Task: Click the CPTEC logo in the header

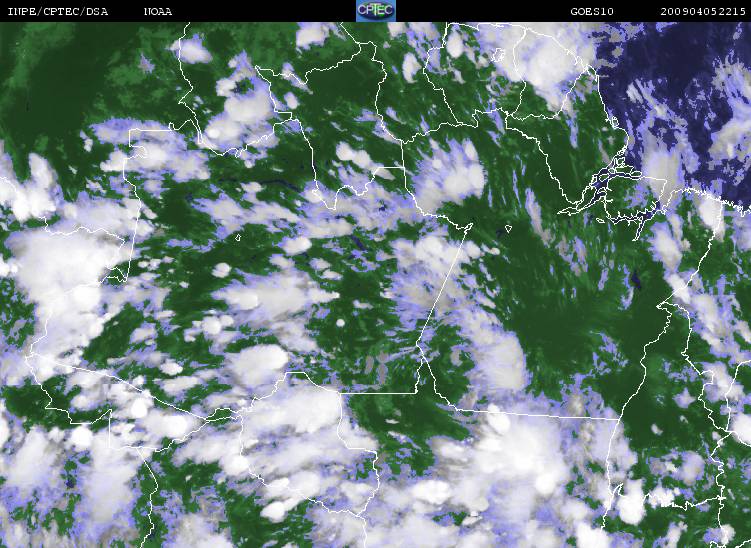Action: point(376,11)
